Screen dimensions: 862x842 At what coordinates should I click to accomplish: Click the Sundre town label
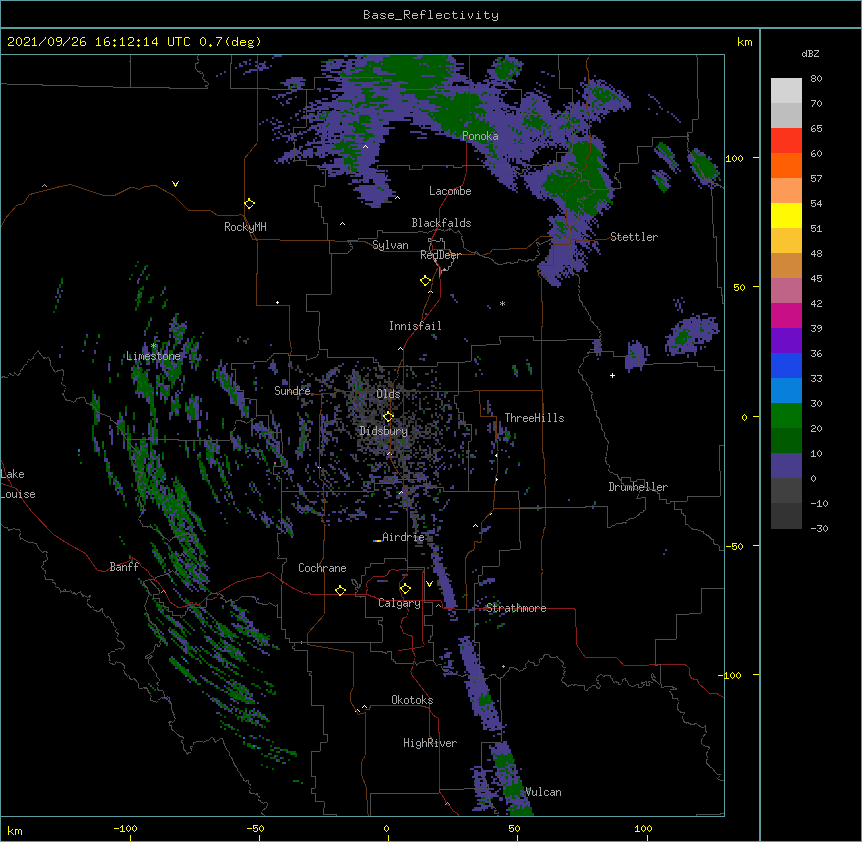292,391
